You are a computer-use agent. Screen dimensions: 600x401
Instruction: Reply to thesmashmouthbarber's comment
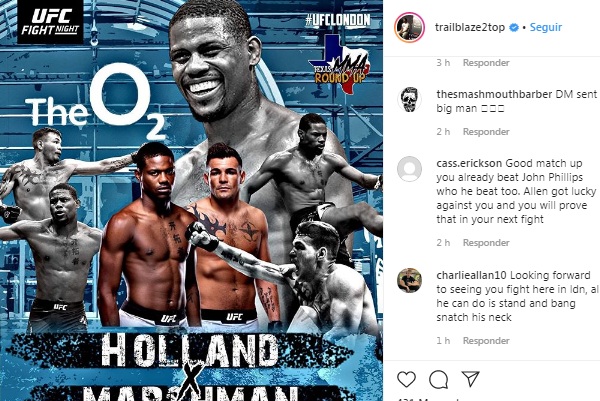pos(486,132)
